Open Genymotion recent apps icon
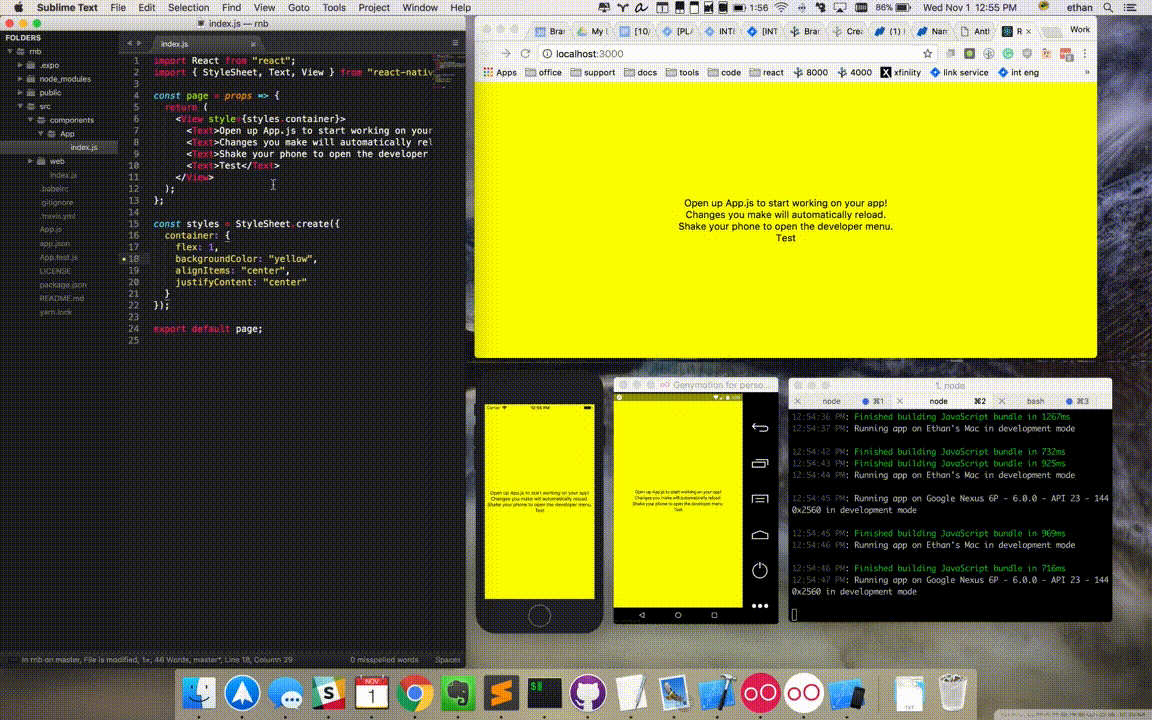The height and width of the screenshot is (720, 1152). point(760,463)
